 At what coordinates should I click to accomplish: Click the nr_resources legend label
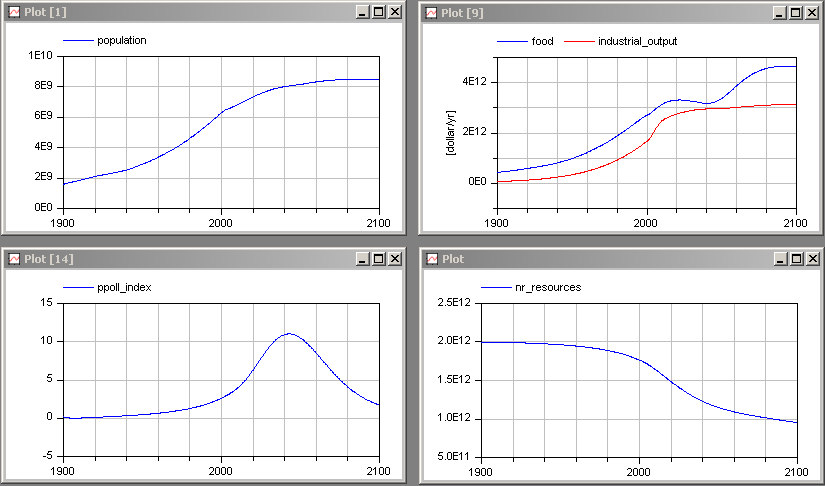pos(544,287)
